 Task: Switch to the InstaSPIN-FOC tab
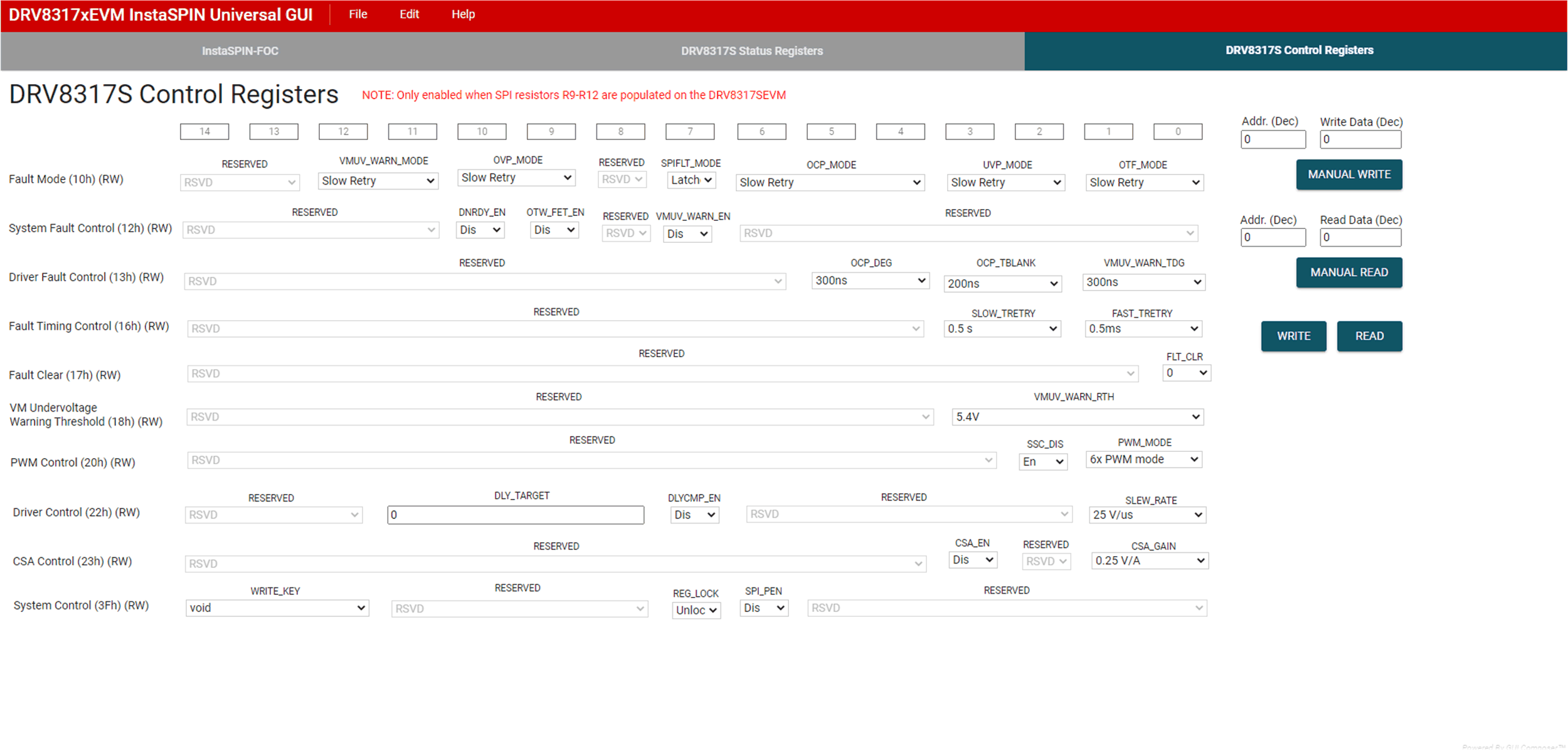240,51
